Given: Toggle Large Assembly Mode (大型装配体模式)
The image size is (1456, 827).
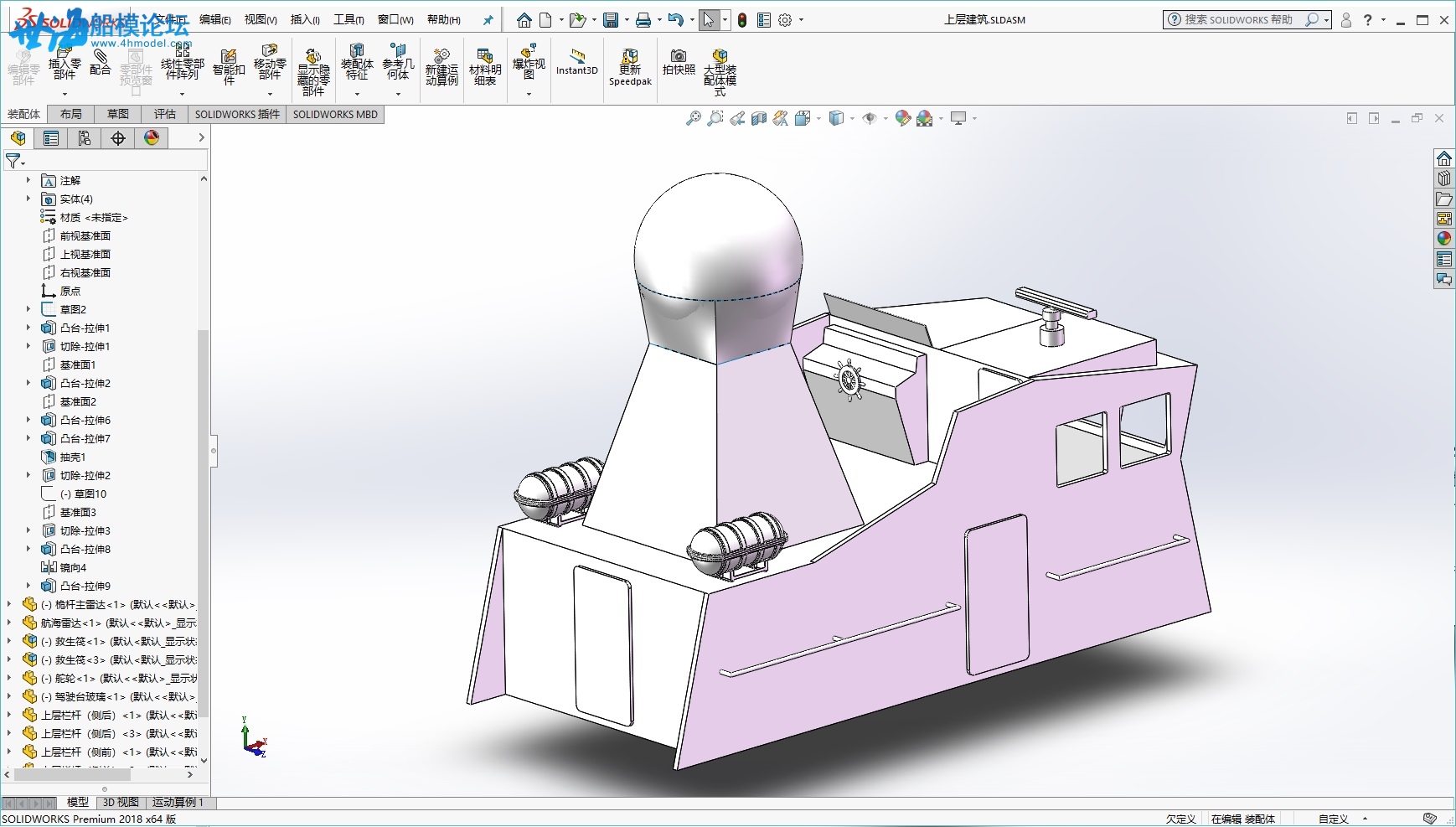Looking at the screenshot, I should [x=720, y=72].
